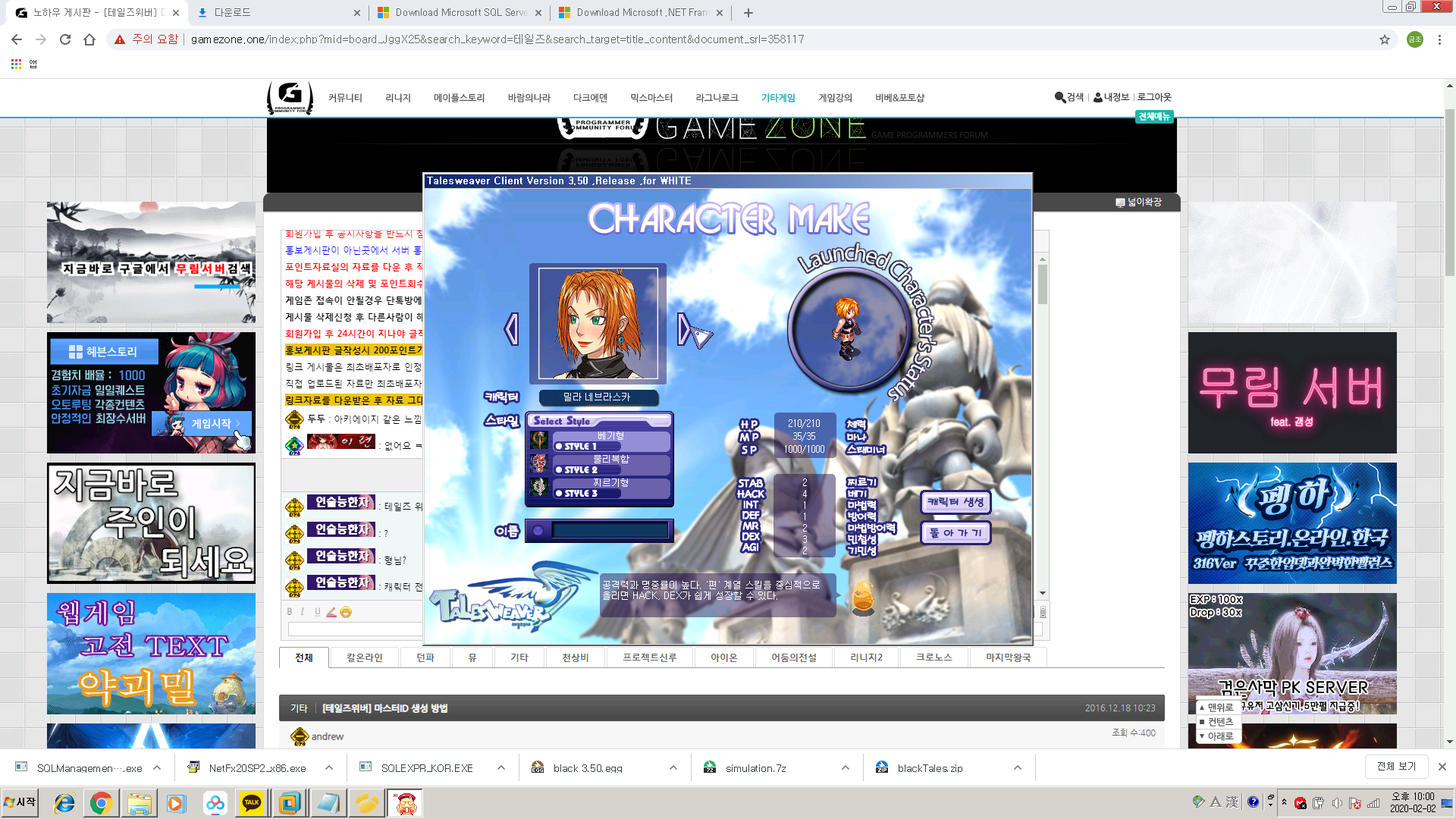
Task: Click the Chrome profile avatar
Action: pyautogui.click(x=1415, y=39)
